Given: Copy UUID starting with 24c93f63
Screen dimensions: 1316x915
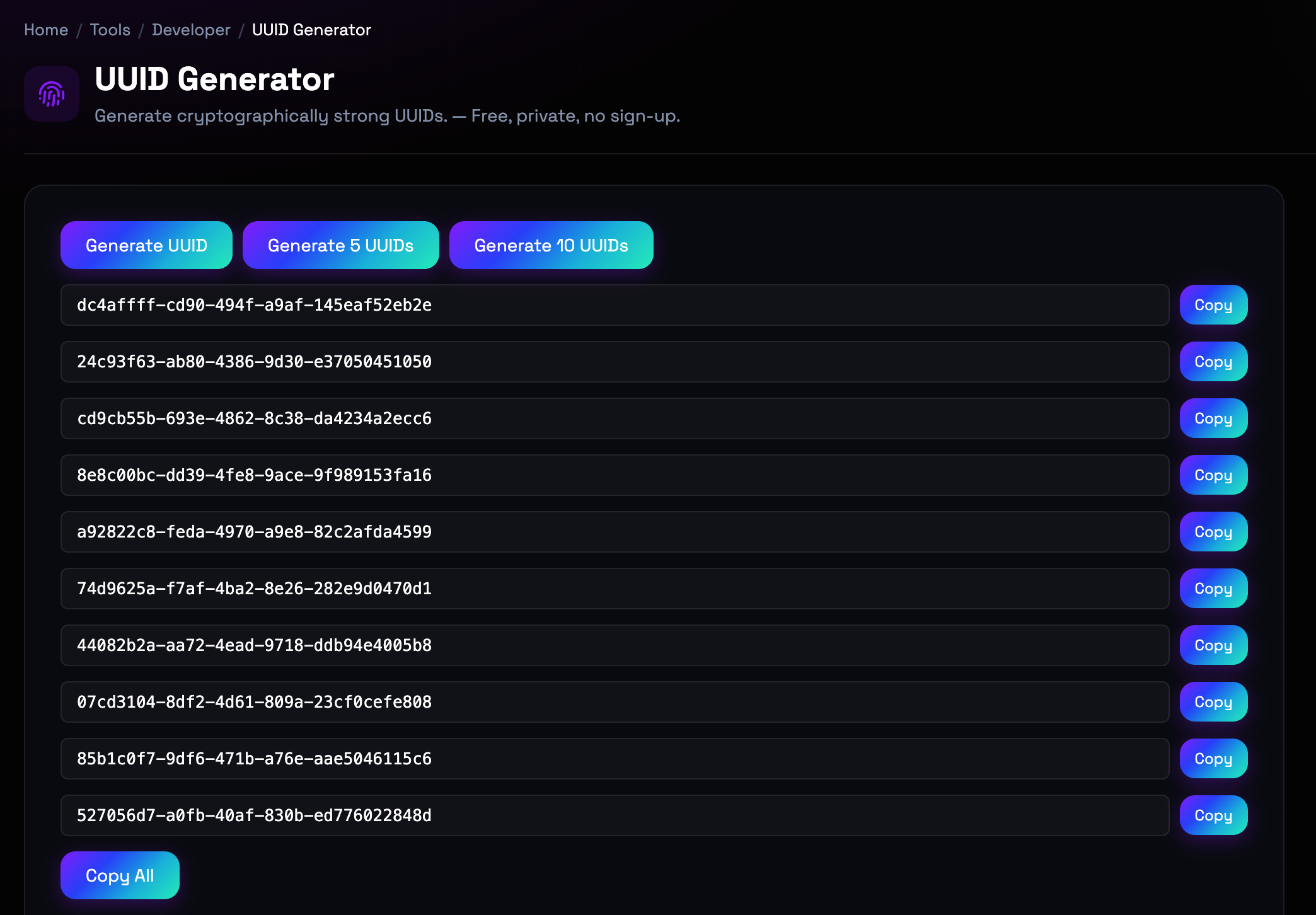Looking at the screenshot, I should [1213, 362].
